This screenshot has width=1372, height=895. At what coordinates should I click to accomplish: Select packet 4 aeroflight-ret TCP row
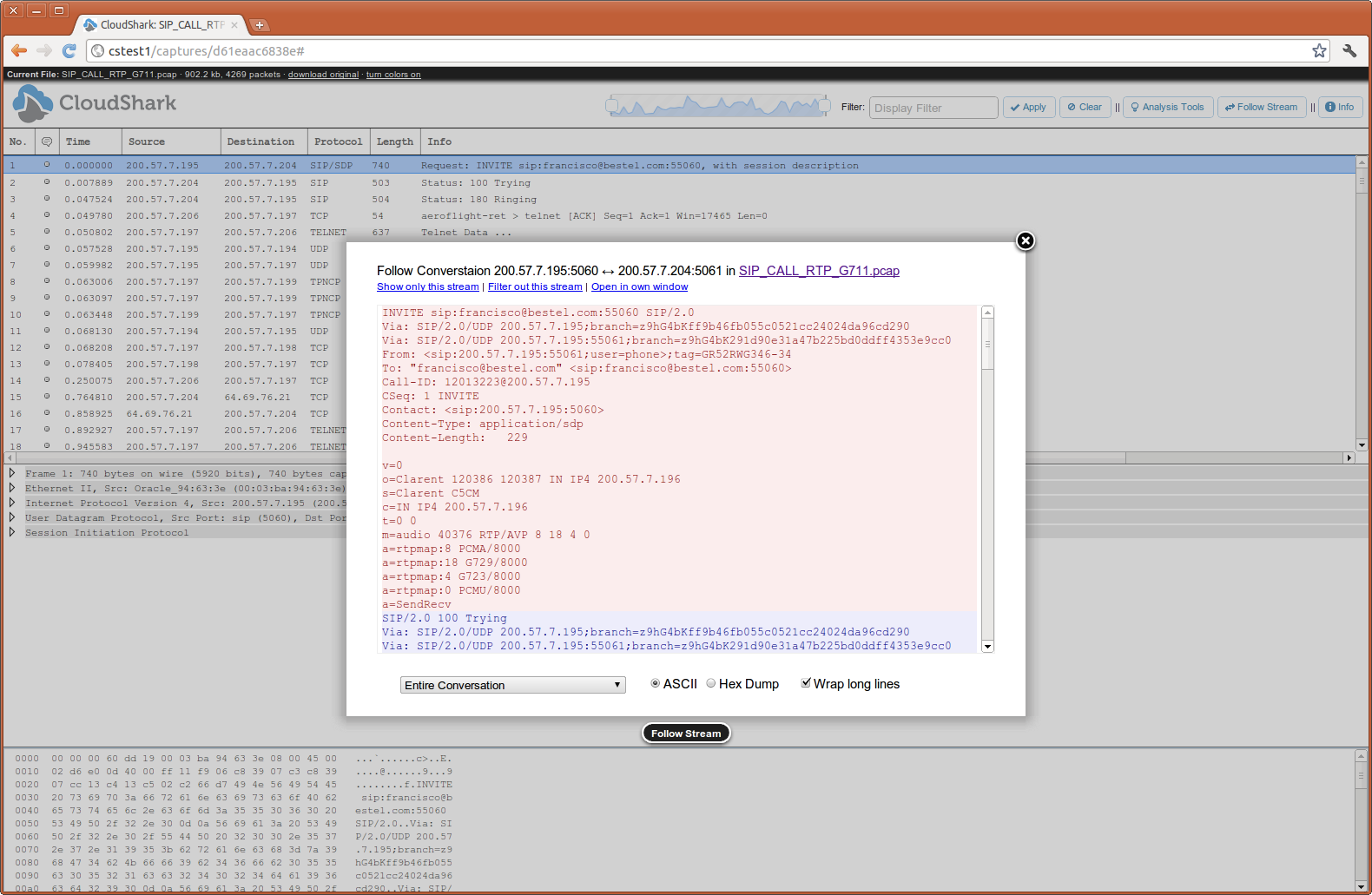[x=679, y=215]
